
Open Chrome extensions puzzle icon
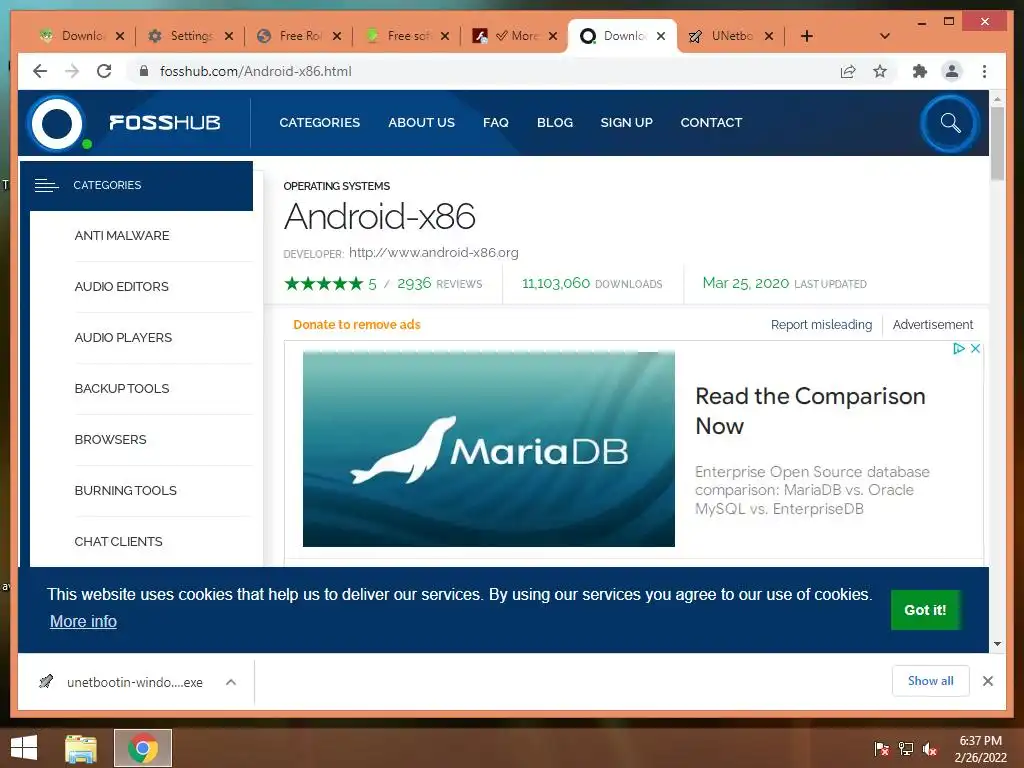point(920,71)
